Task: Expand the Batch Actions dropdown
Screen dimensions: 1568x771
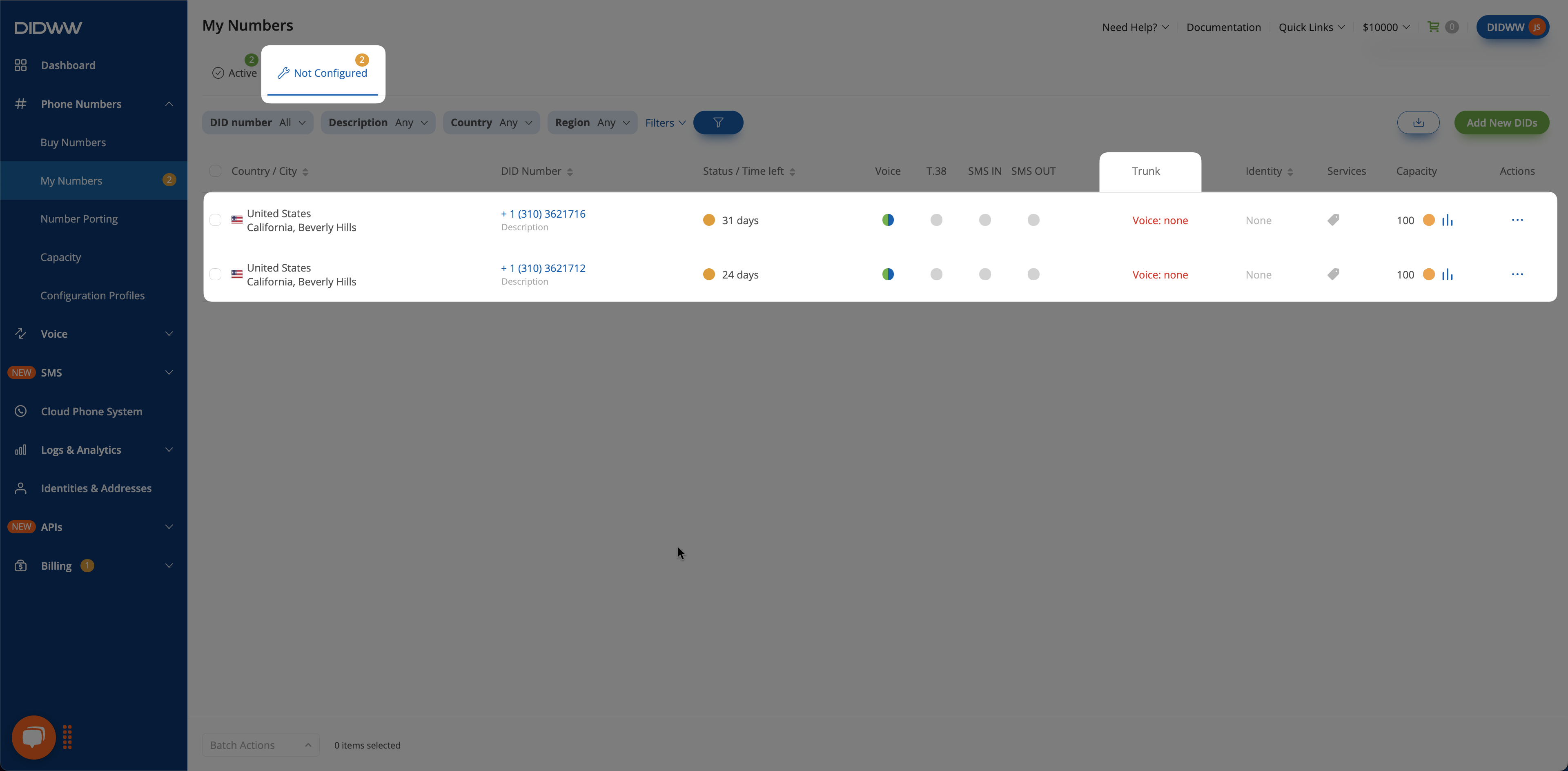Action: (261, 745)
